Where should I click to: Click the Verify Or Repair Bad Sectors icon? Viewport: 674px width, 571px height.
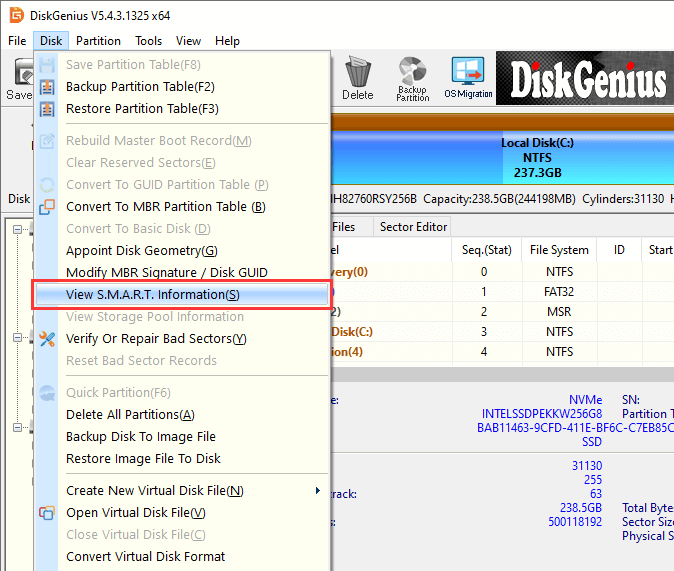(x=47, y=339)
